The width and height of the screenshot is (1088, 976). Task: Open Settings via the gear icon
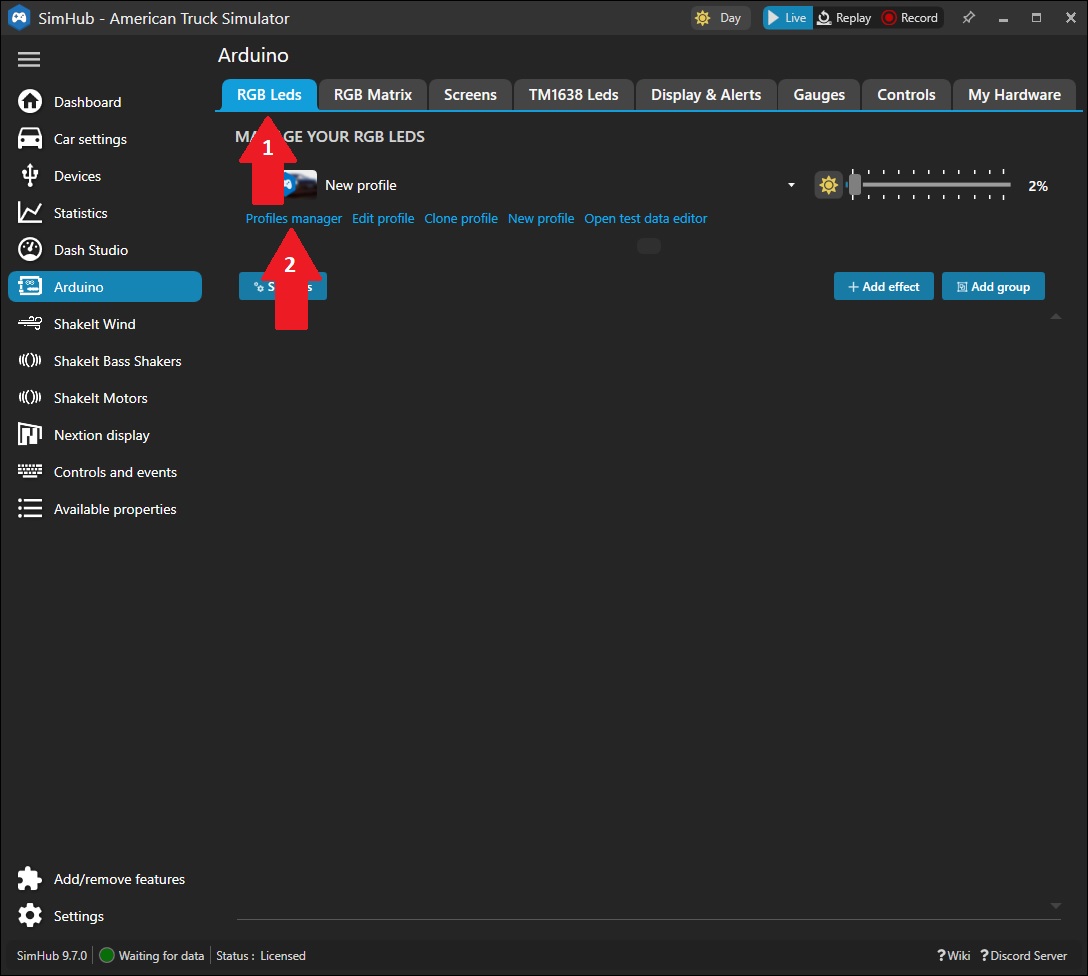tap(30, 916)
